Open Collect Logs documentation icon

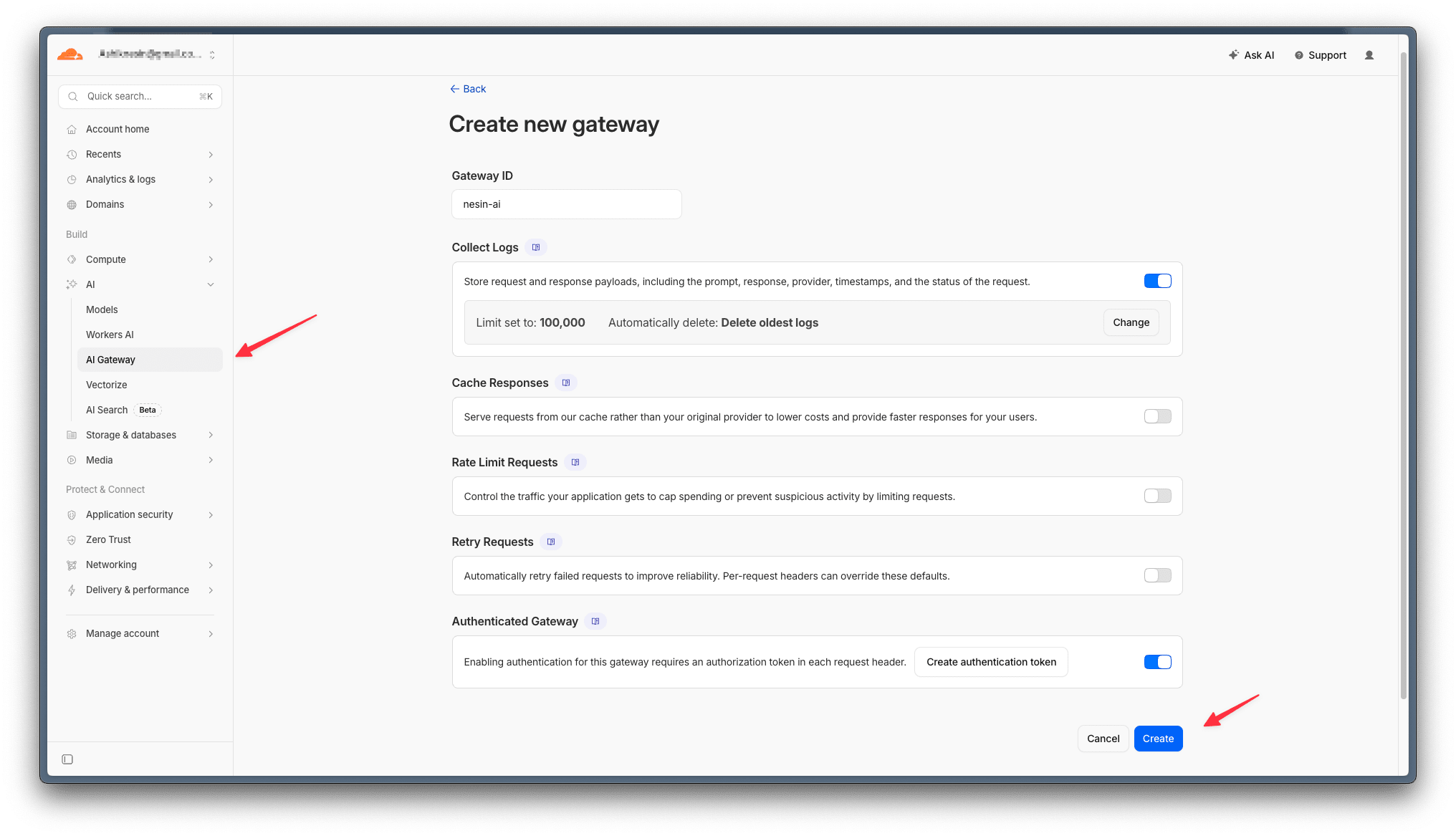coord(536,247)
